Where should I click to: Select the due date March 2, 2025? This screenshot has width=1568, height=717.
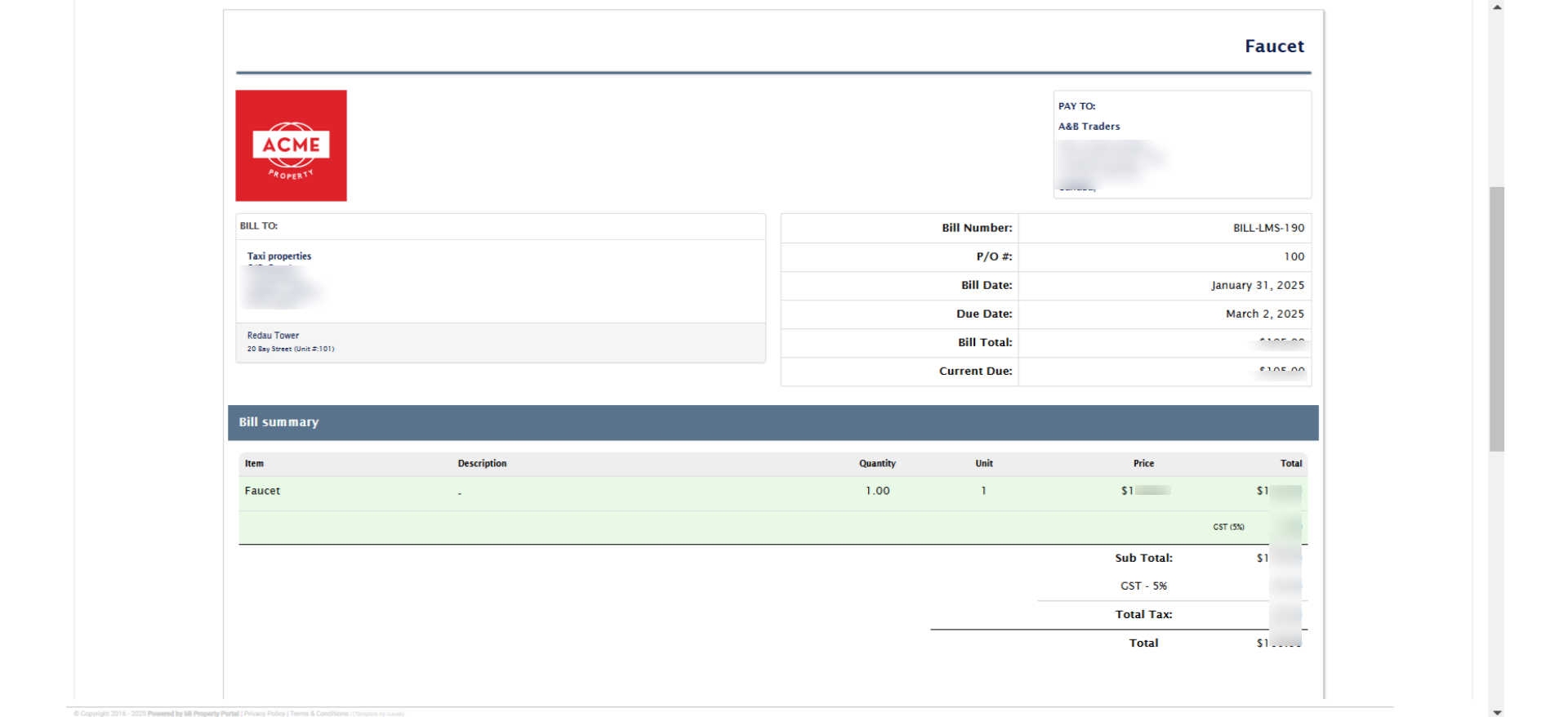tap(1265, 314)
